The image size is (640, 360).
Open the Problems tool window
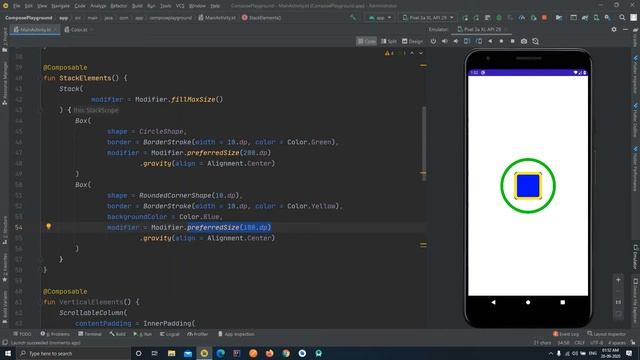pyautogui.click(x=55, y=334)
